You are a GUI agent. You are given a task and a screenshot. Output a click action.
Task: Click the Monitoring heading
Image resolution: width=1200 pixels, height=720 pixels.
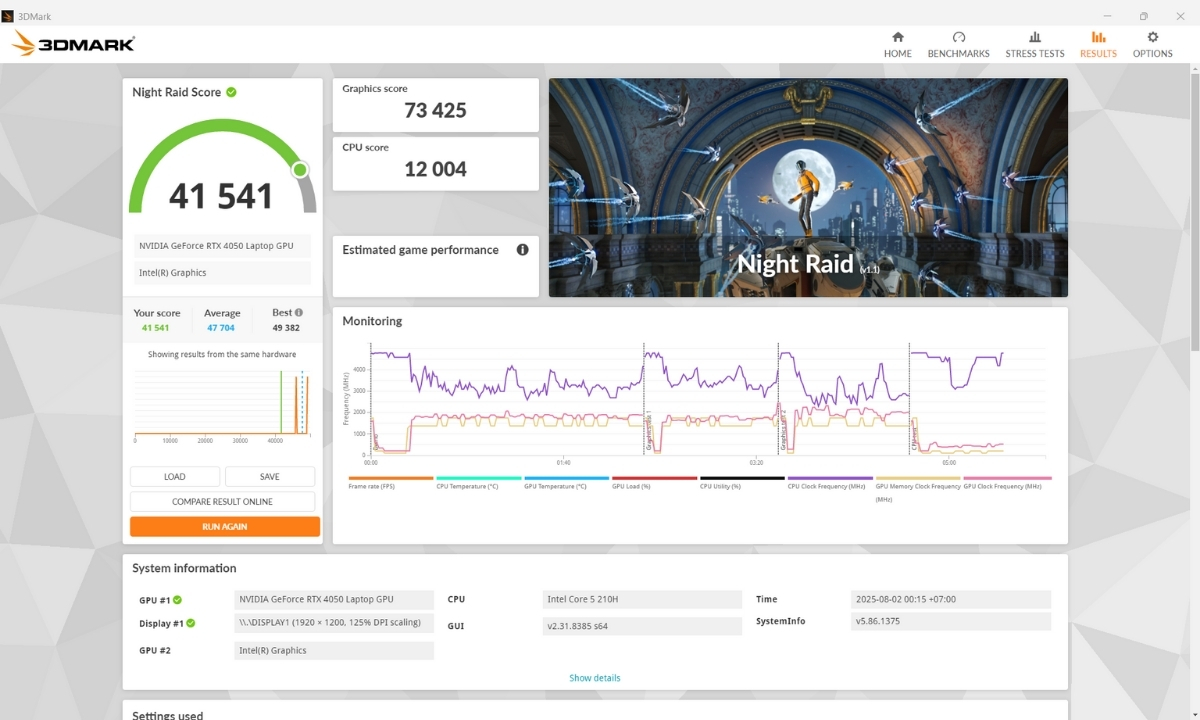pos(372,321)
